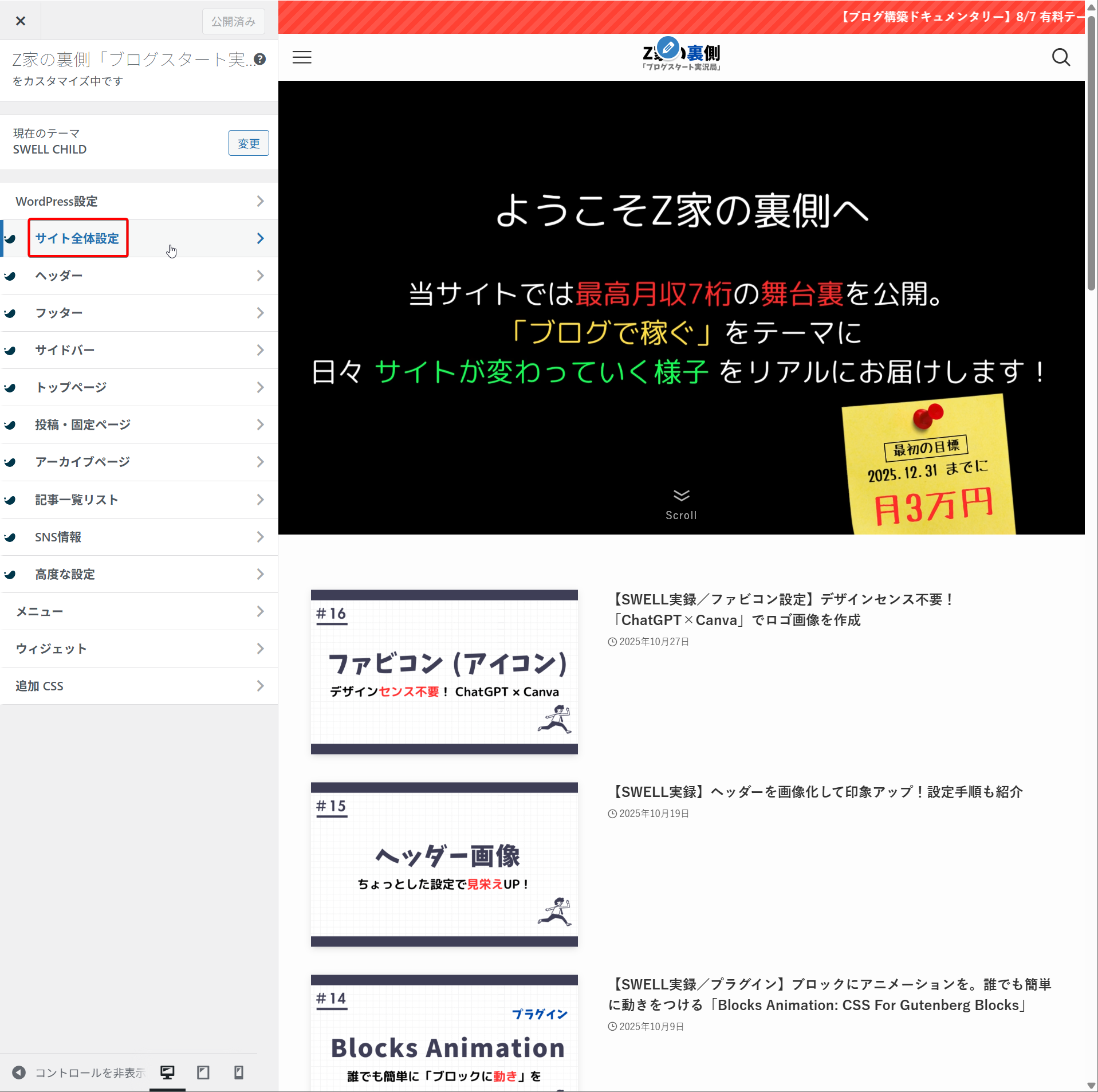Viewport: 1098px width, 1092px height.
Task: Expand the 追加 CSS section
Action: click(x=139, y=686)
